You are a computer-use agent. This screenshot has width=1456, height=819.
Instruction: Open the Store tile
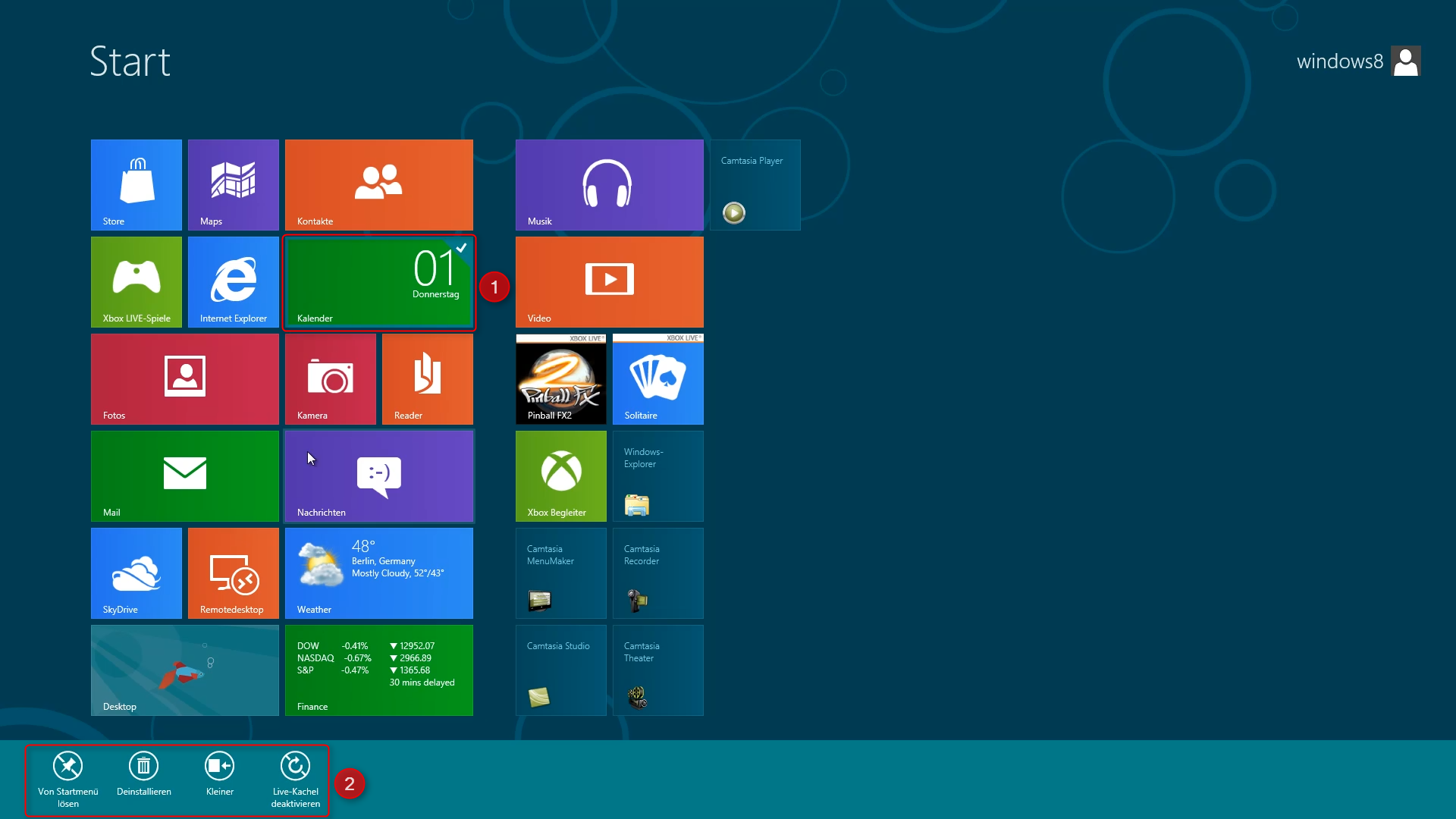point(136,185)
